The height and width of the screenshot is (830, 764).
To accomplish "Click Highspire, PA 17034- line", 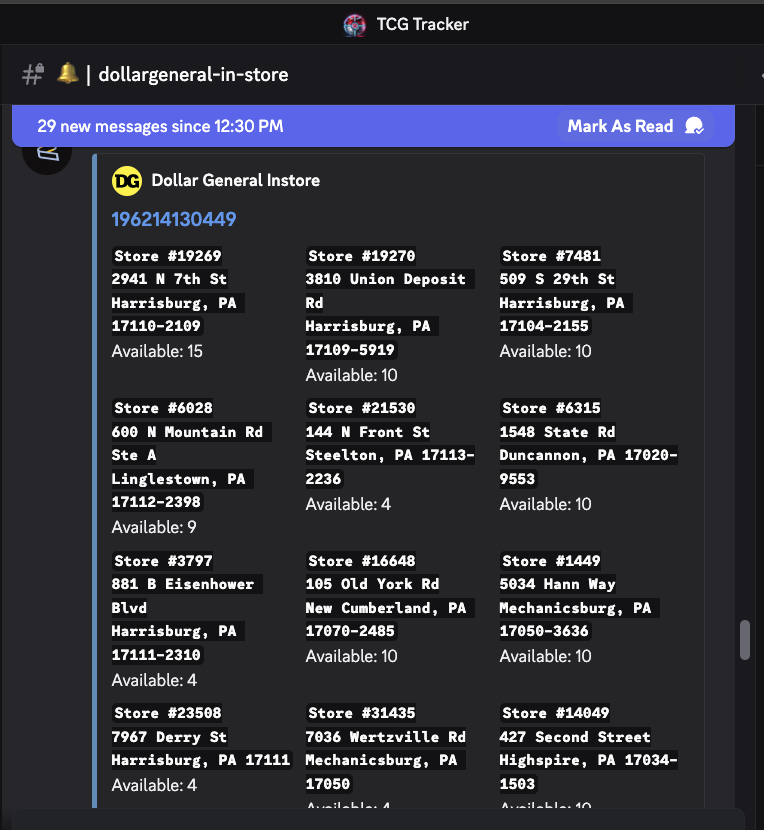I will coord(589,760).
